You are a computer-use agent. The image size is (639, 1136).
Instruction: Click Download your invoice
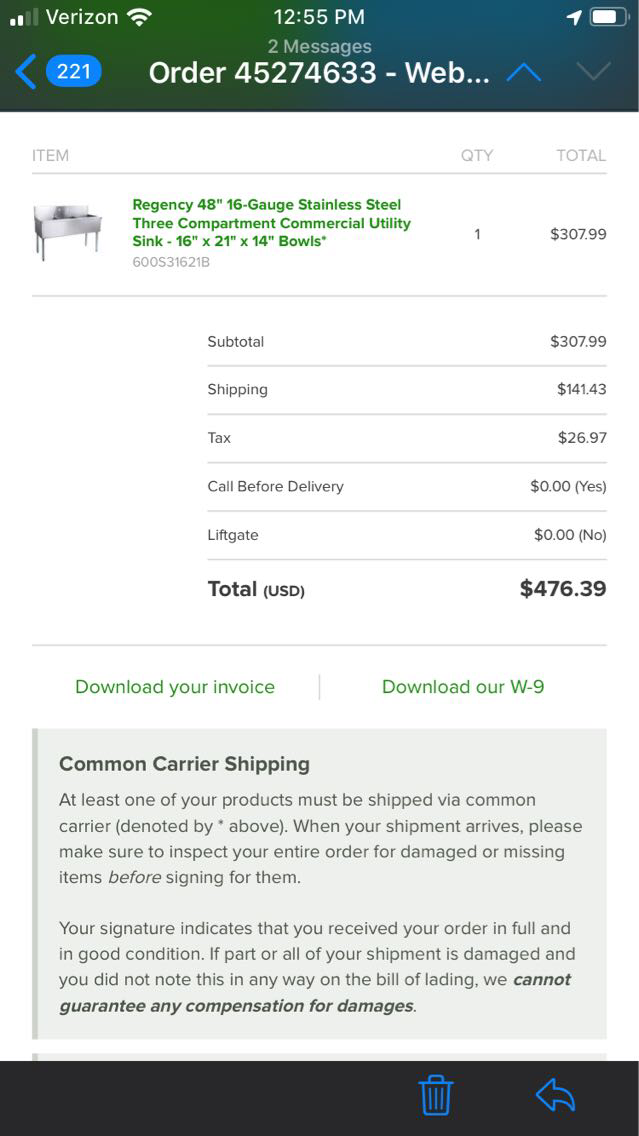[175, 687]
